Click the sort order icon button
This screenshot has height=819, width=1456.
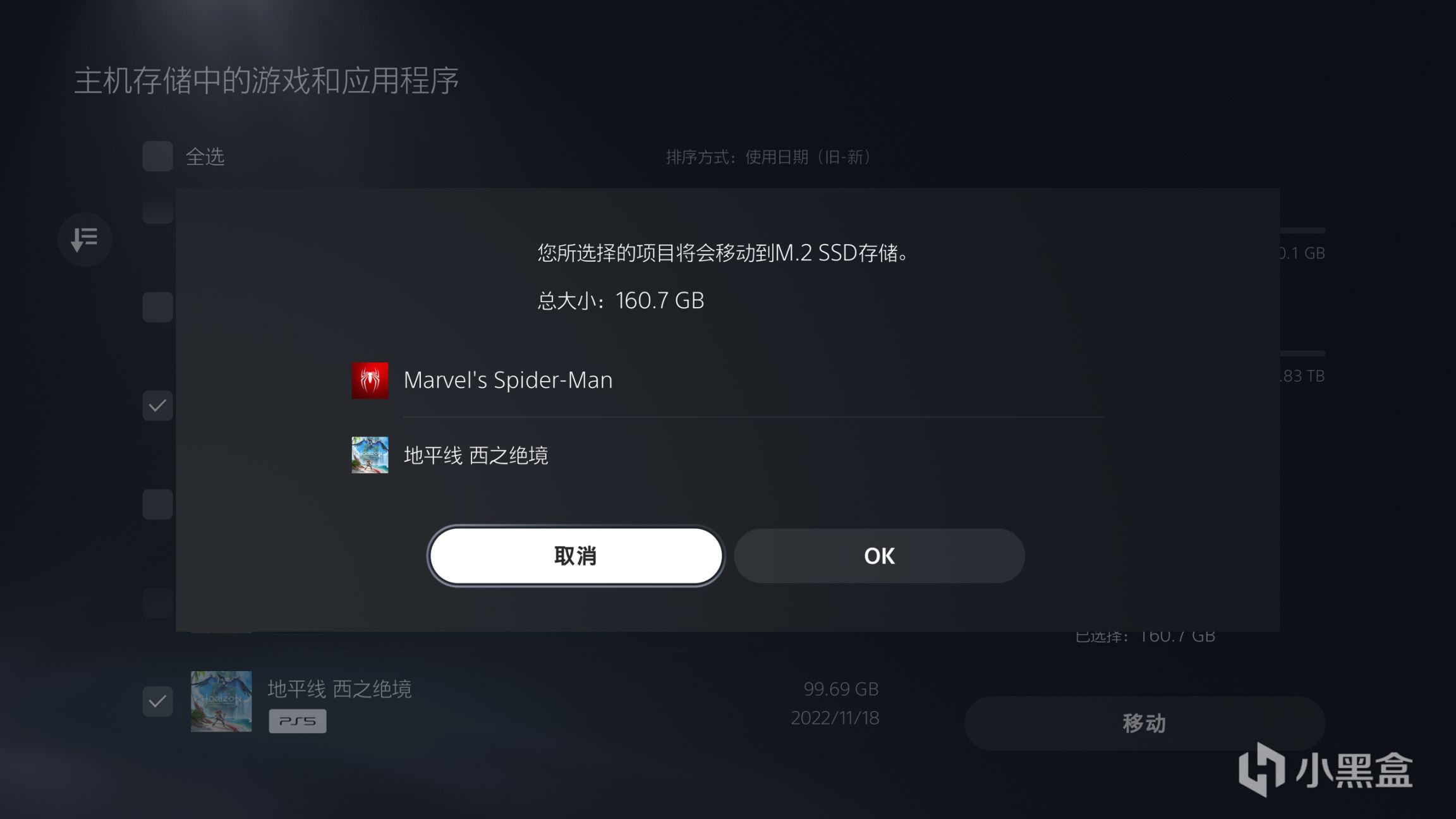click(x=85, y=240)
